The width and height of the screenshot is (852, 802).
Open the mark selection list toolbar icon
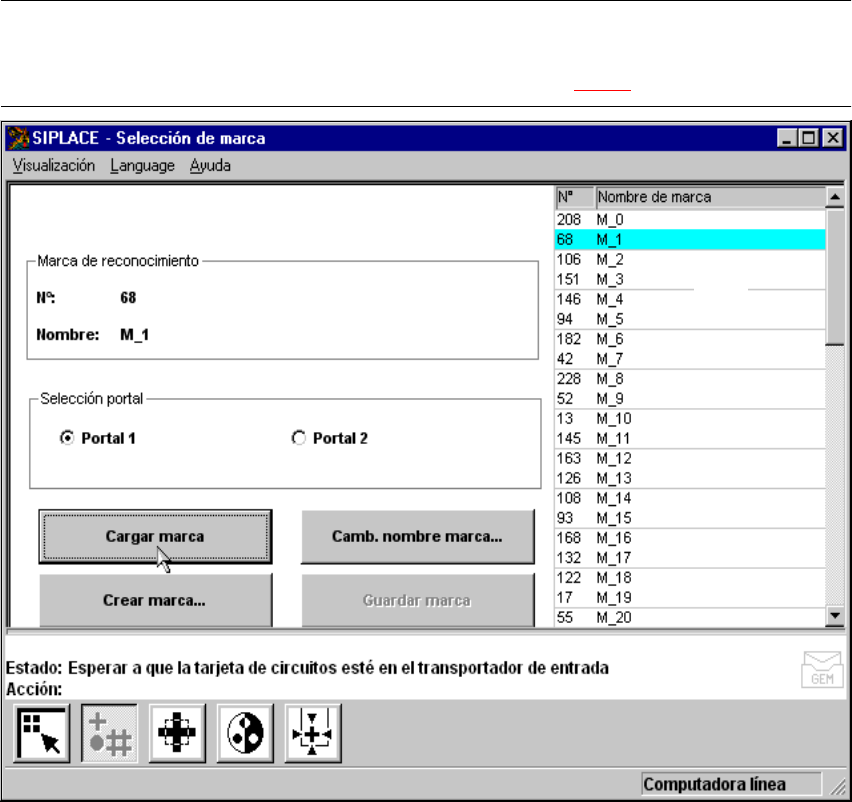click(41, 733)
